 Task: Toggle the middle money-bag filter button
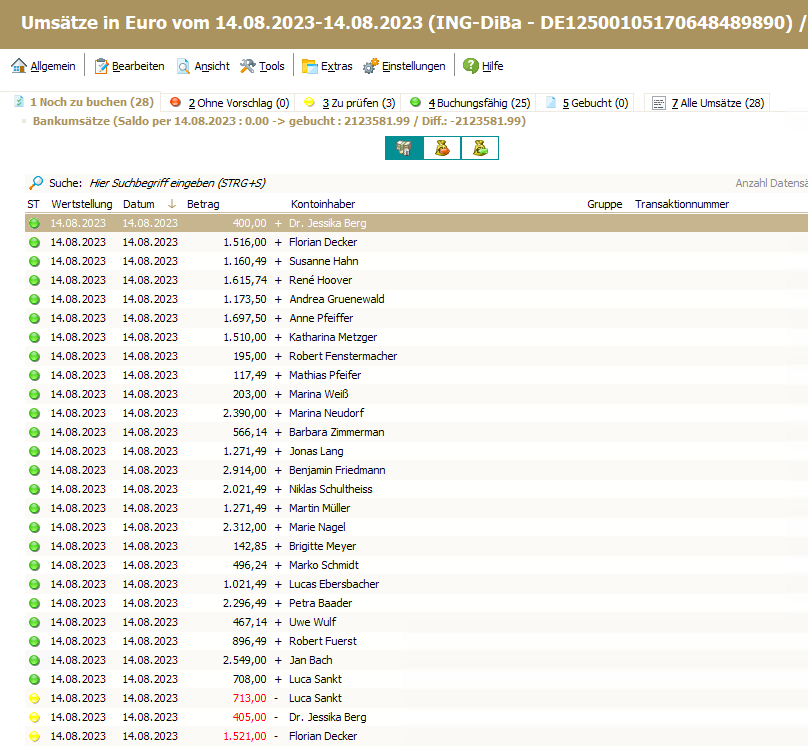[x=442, y=148]
